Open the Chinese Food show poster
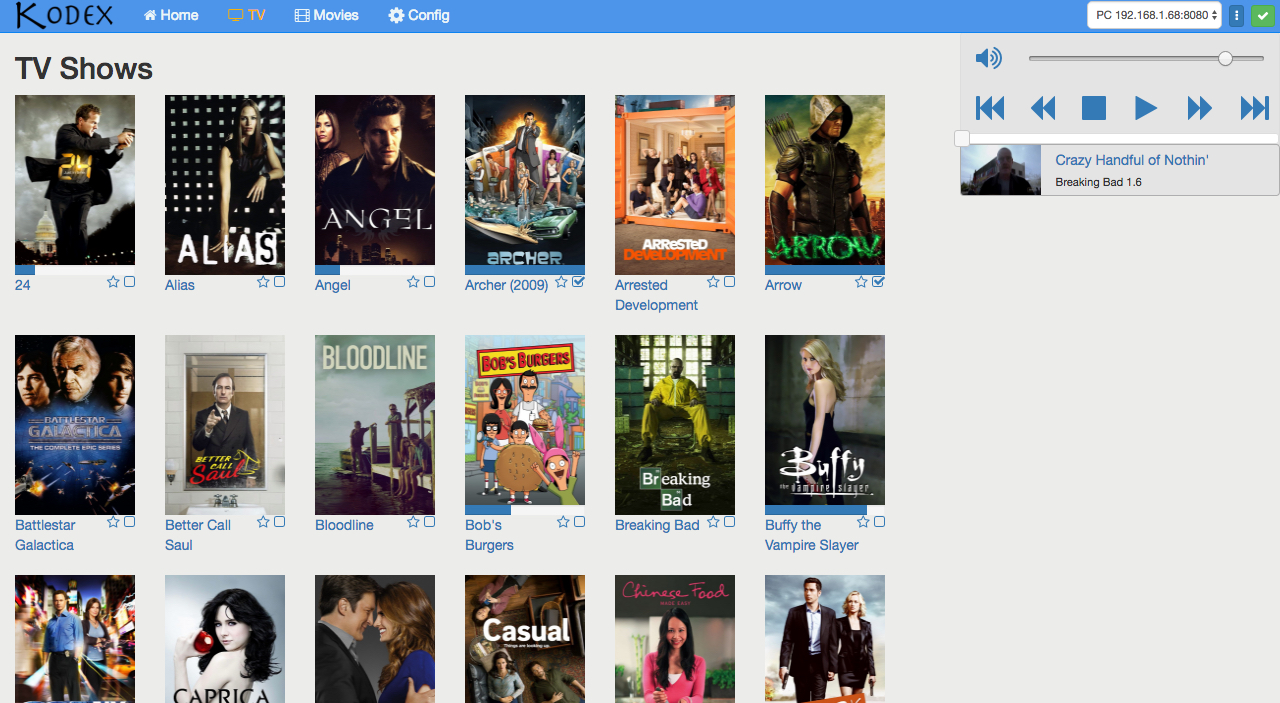Image resolution: width=1280 pixels, height=703 pixels. [x=675, y=639]
